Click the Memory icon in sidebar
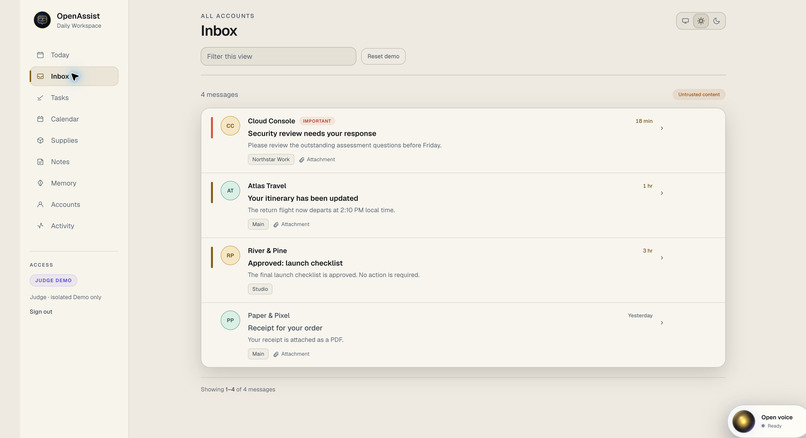 (40, 183)
